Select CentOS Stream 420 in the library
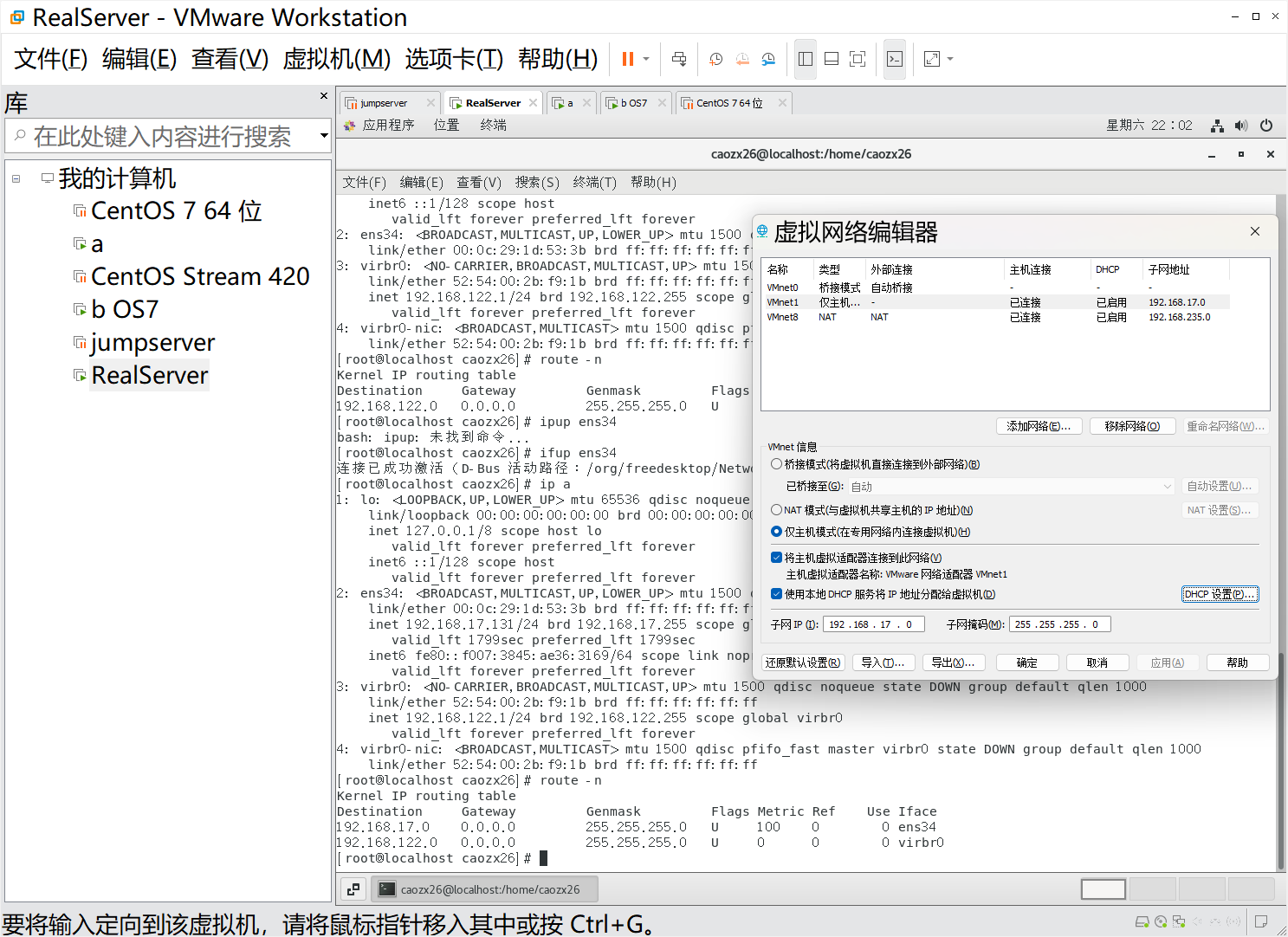This screenshot has height=937, width=1288. click(x=200, y=276)
